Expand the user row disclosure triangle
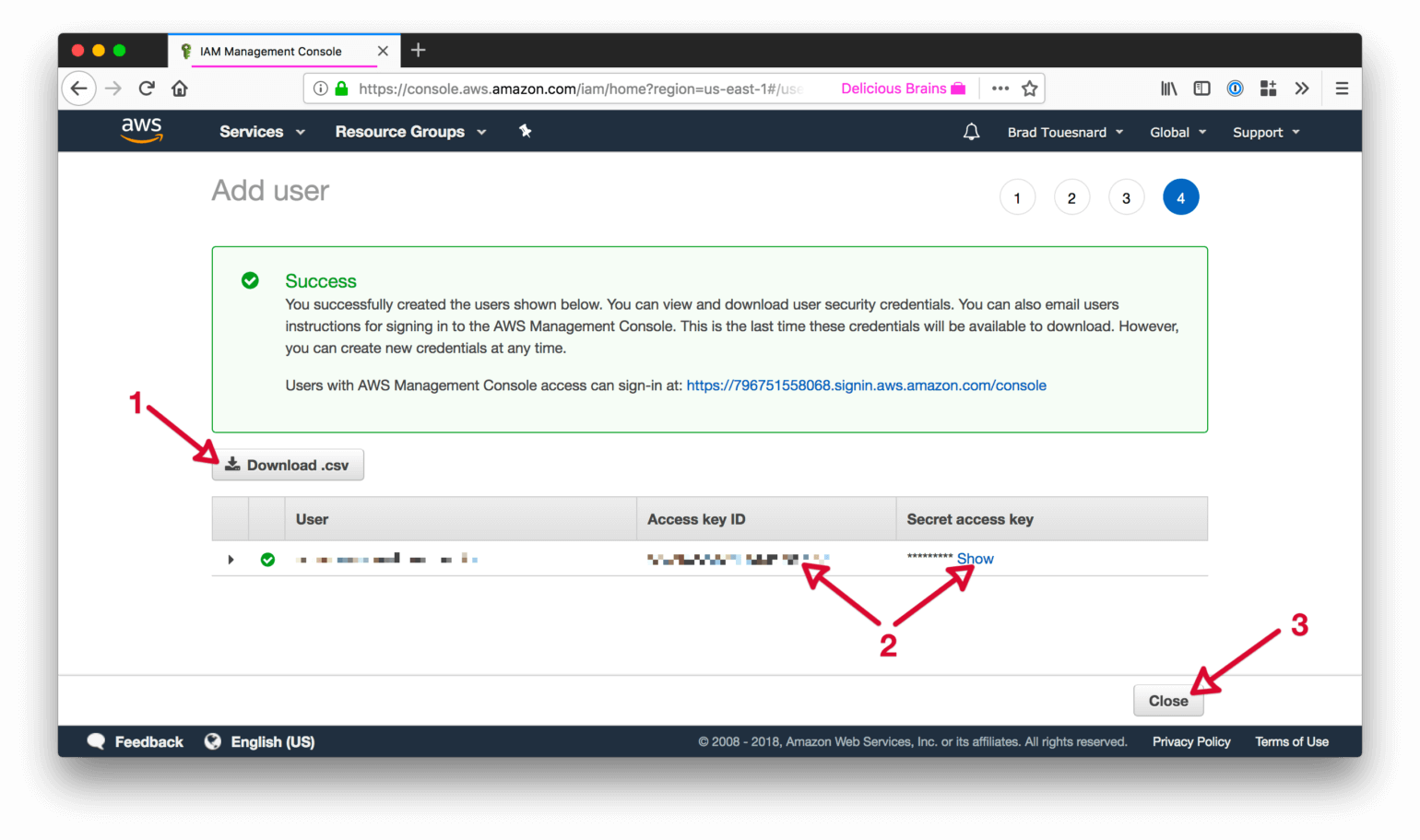The width and height of the screenshot is (1420, 840). pos(231,560)
